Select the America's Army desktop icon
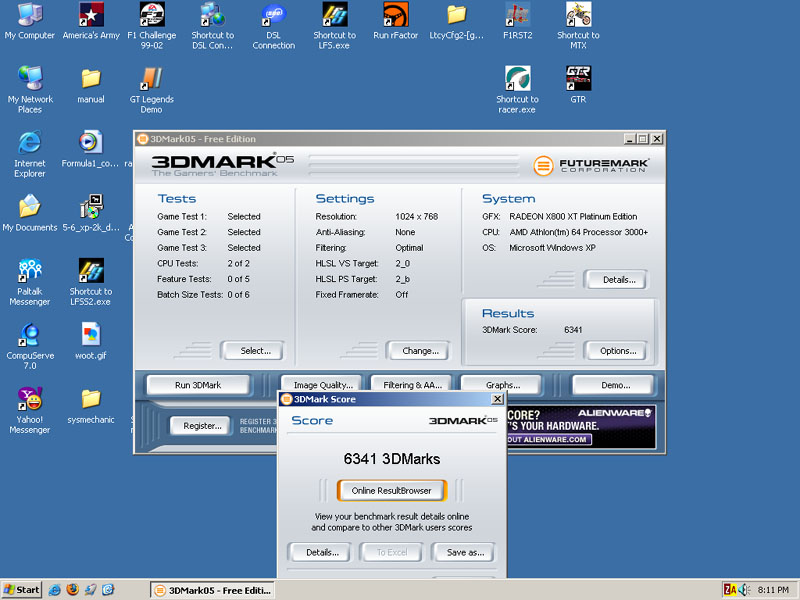This screenshot has width=800, height=600. pos(91,20)
